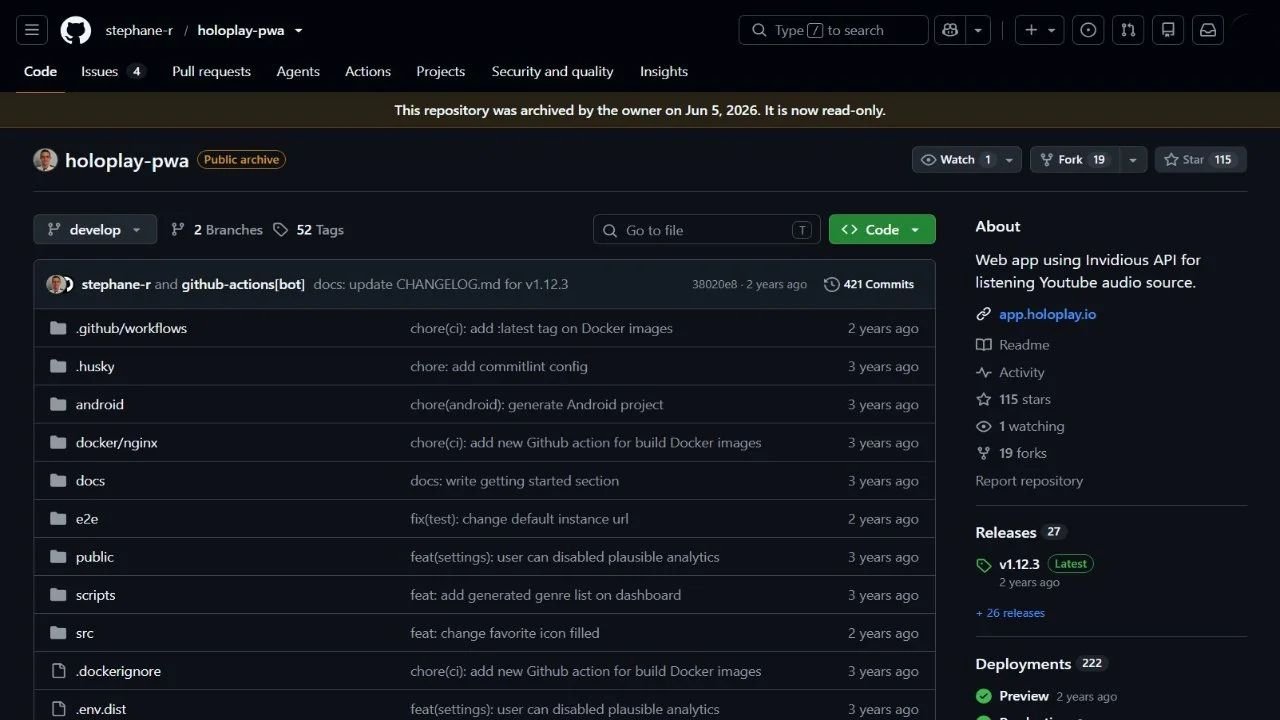Open the 421 Commits history link
This screenshot has height=720, width=1280.
(869, 284)
